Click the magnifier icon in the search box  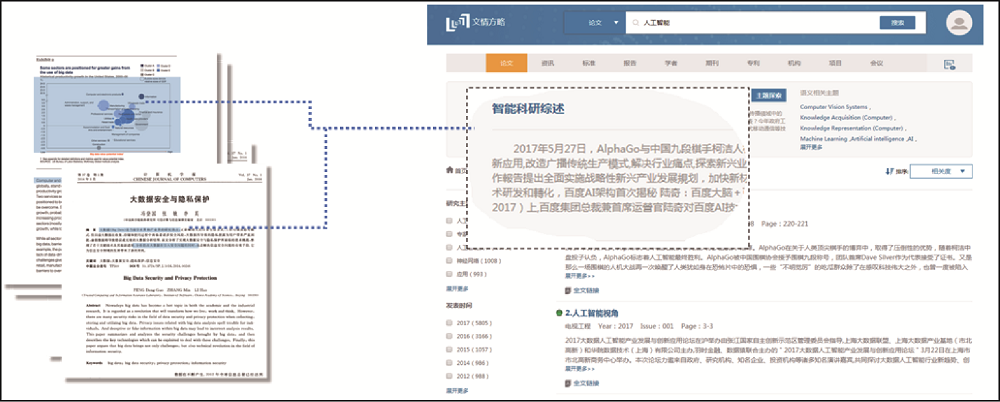(x=635, y=23)
